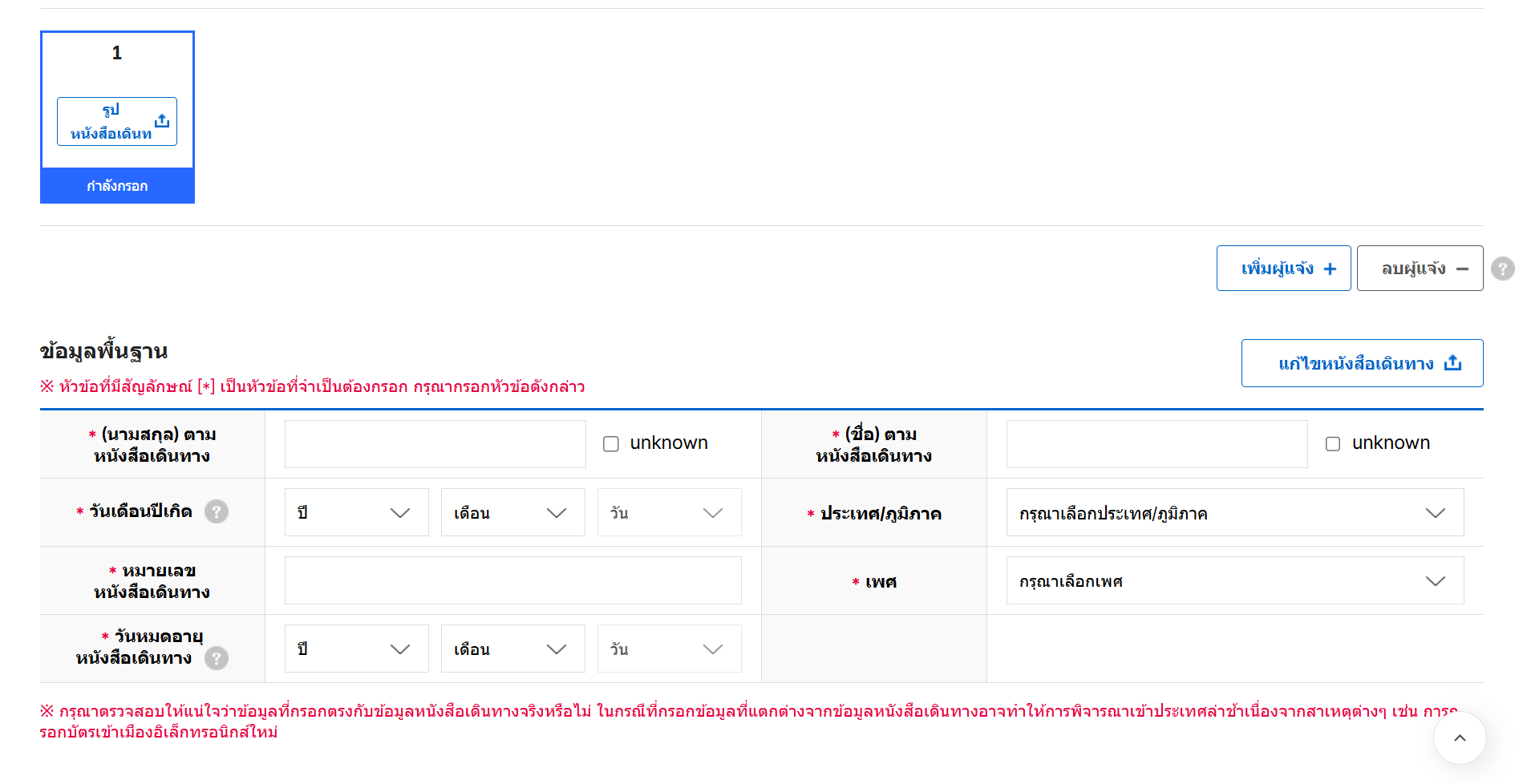Viewport: 1523px width, 784px height.
Task: Open passport expiry เดือน dropdown
Action: [x=512, y=649]
